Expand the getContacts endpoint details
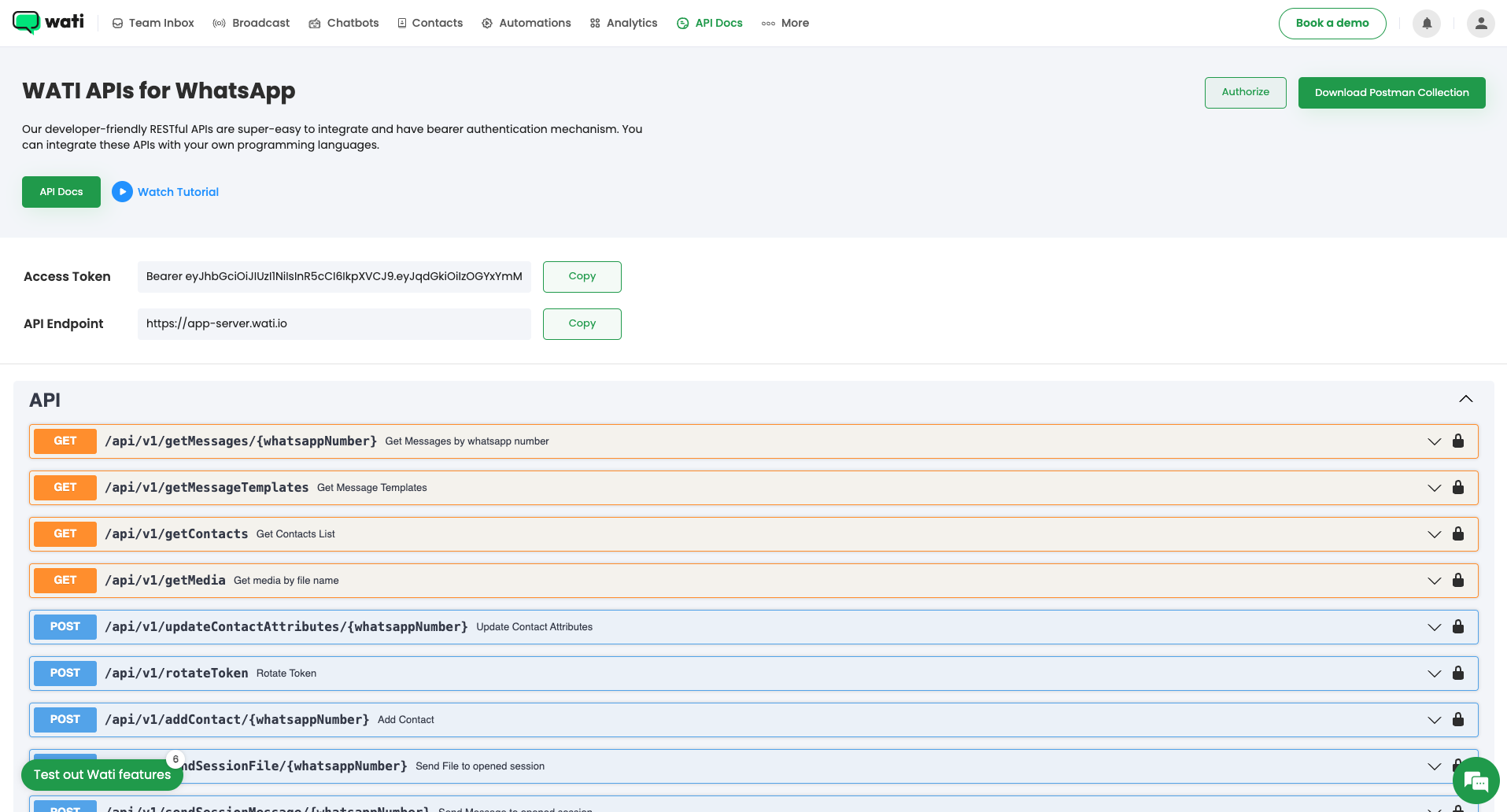 point(1433,533)
